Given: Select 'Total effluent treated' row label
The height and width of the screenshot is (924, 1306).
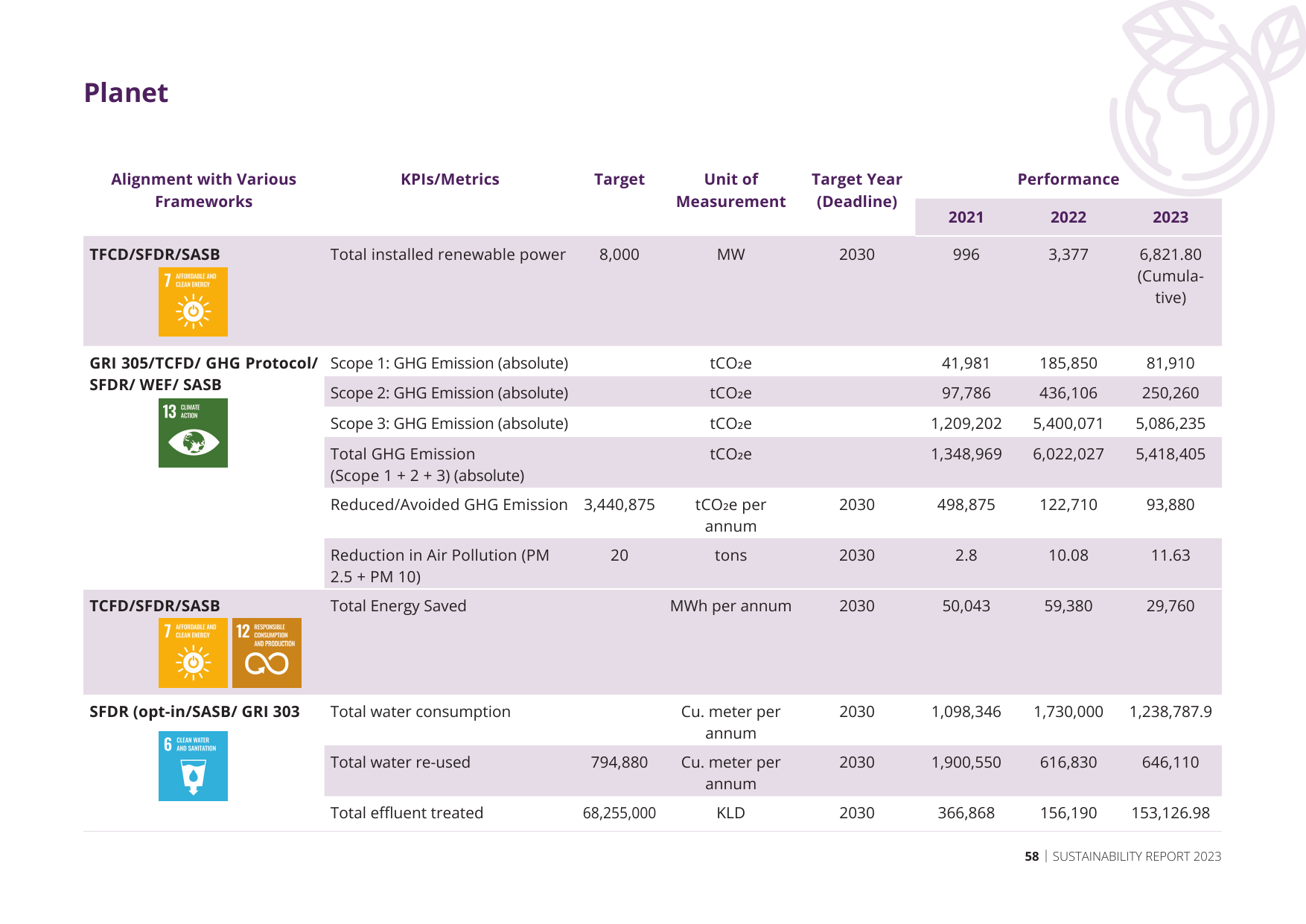Looking at the screenshot, I should click(407, 813).
